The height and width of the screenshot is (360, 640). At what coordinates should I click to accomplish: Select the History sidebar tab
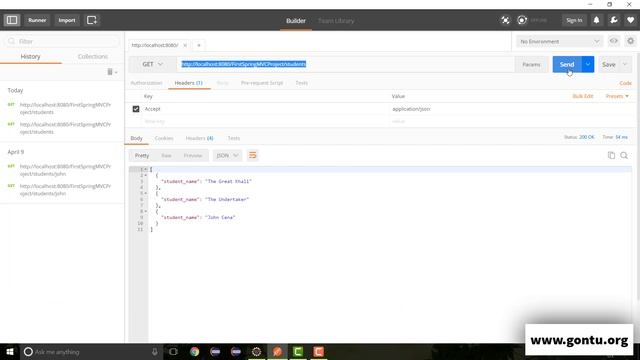[x=31, y=56]
